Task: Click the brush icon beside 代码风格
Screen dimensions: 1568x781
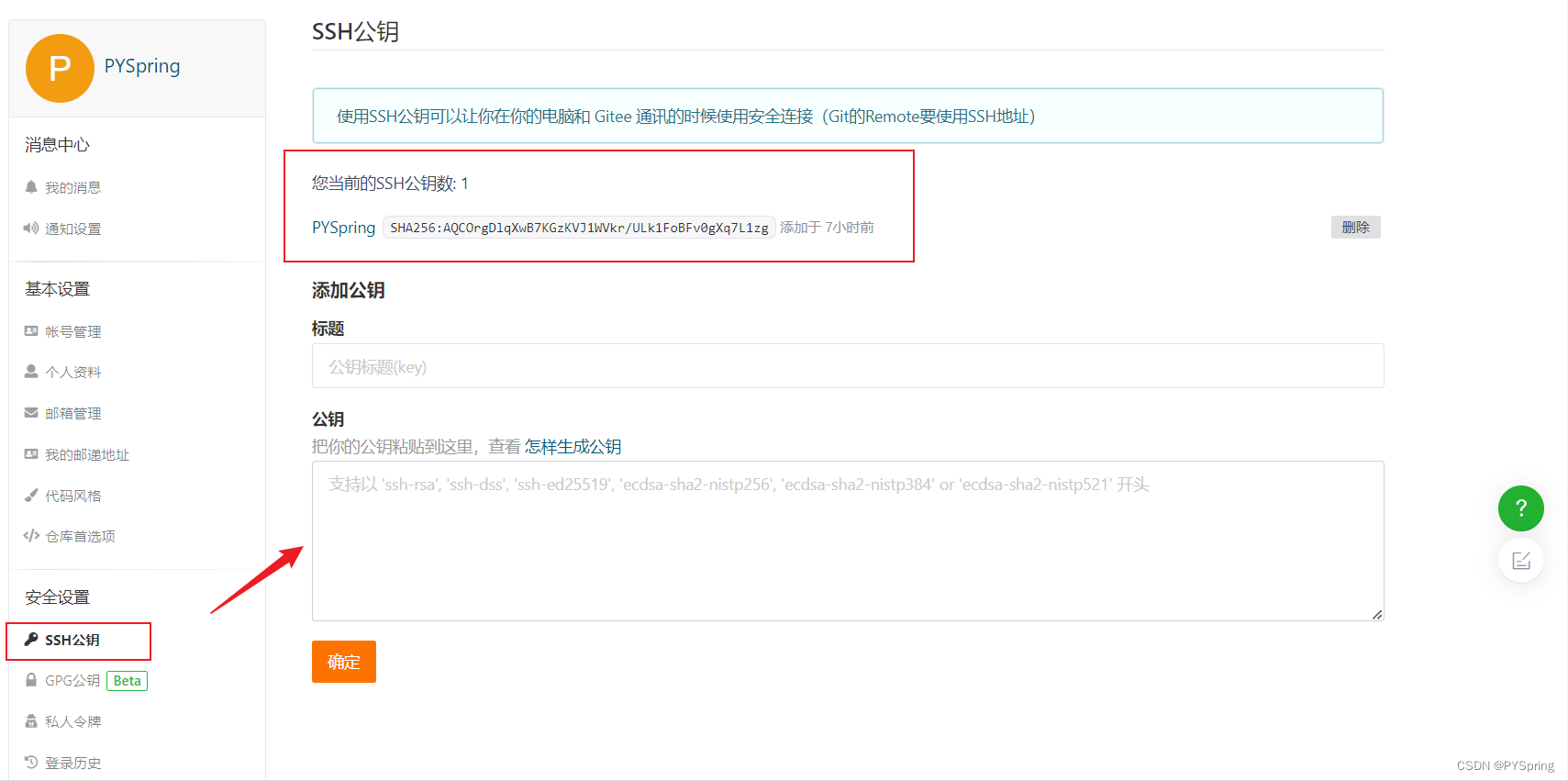Action: 31,496
